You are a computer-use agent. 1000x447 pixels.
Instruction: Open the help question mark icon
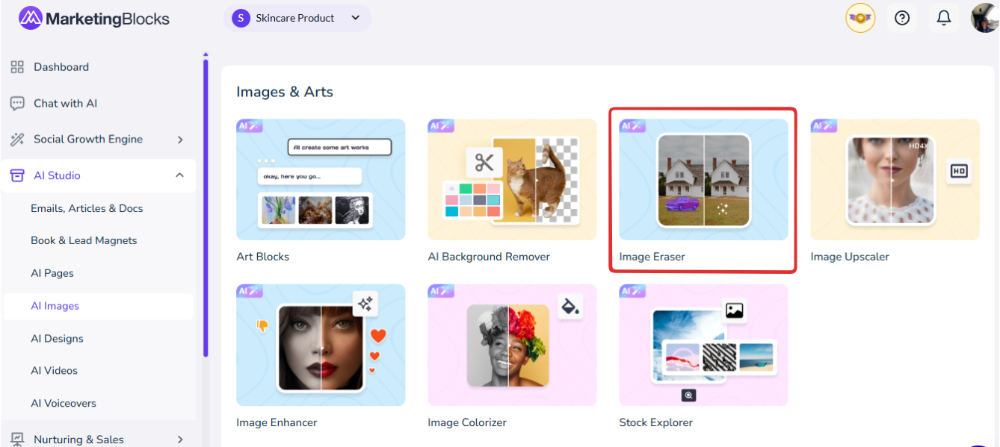click(x=902, y=18)
